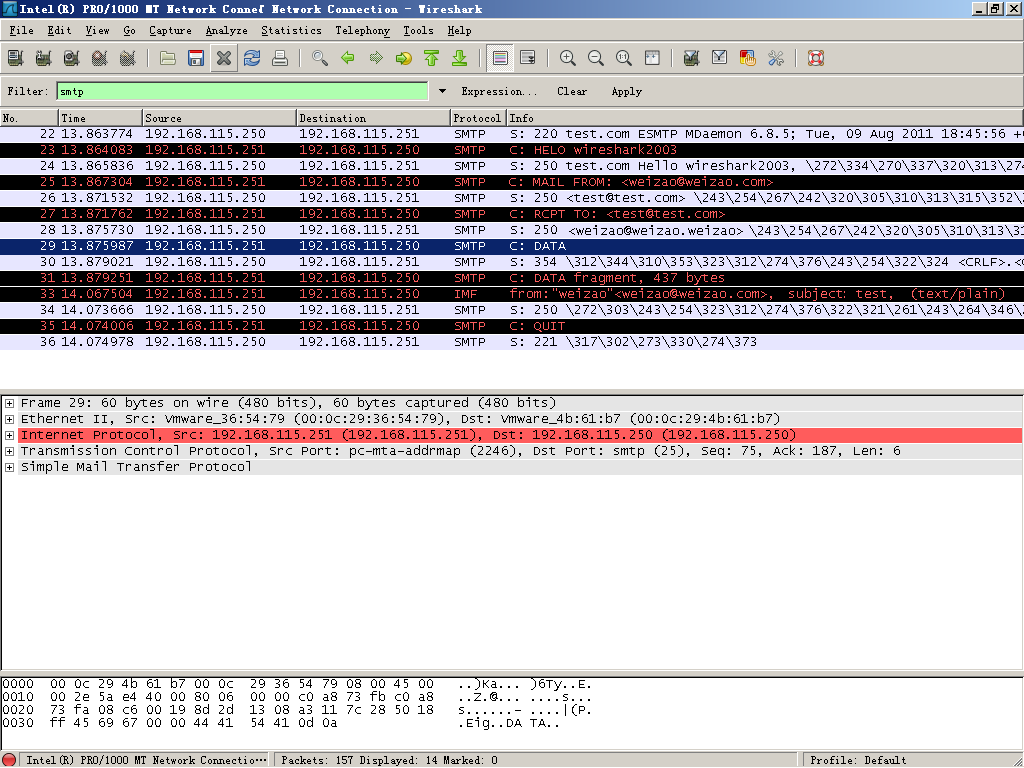
Task: Open coloring rules icon
Action: pos(747,58)
